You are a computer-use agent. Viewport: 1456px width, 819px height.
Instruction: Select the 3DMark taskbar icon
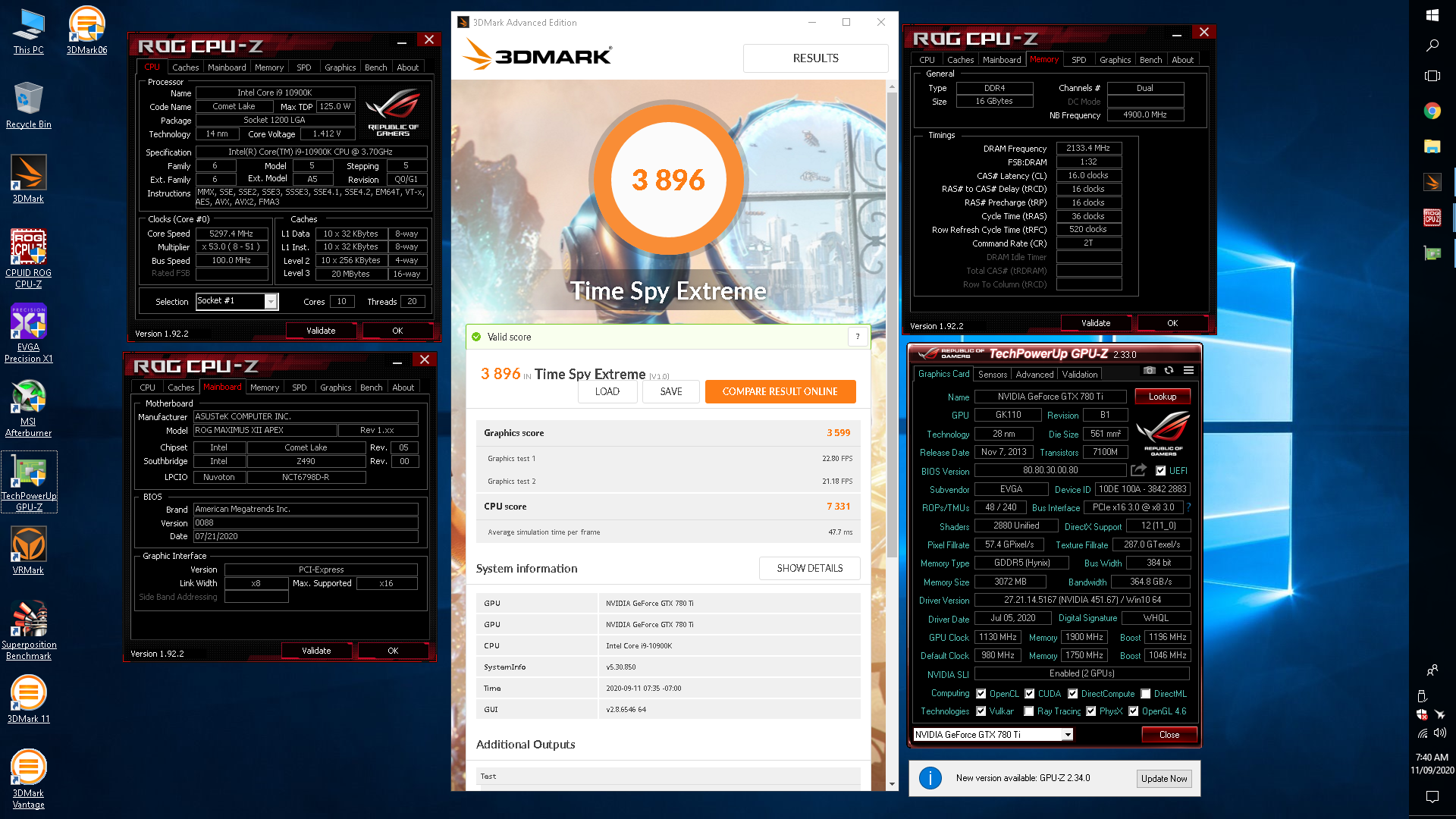click(x=1432, y=182)
